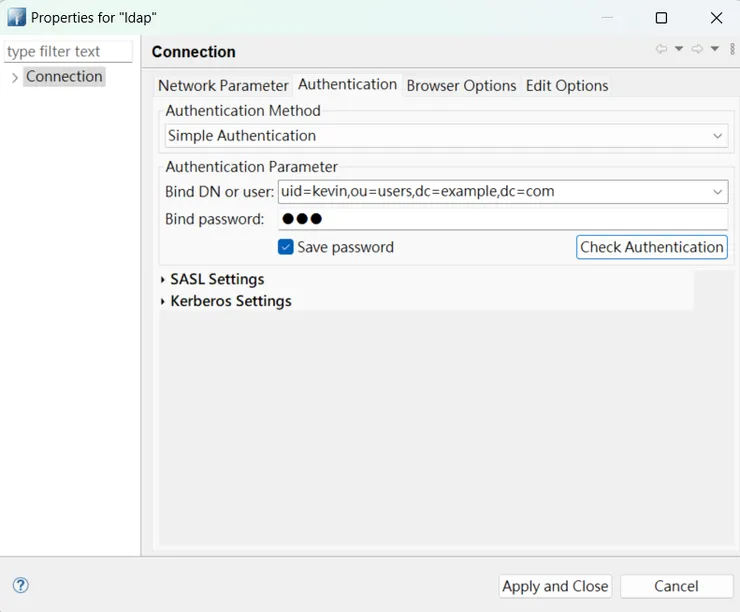The image size is (740, 612).
Task: Click the help question mark icon
Action: pos(20,586)
